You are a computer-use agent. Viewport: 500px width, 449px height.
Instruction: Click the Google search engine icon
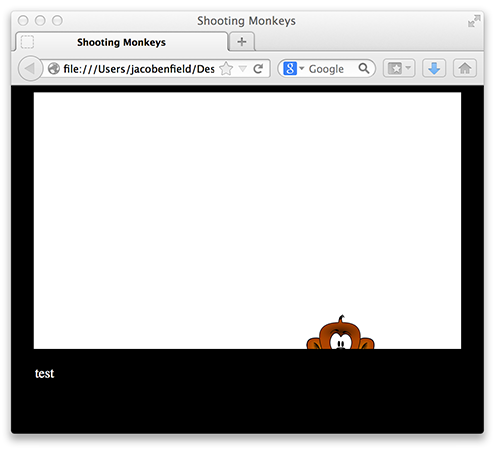tap(290, 69)
